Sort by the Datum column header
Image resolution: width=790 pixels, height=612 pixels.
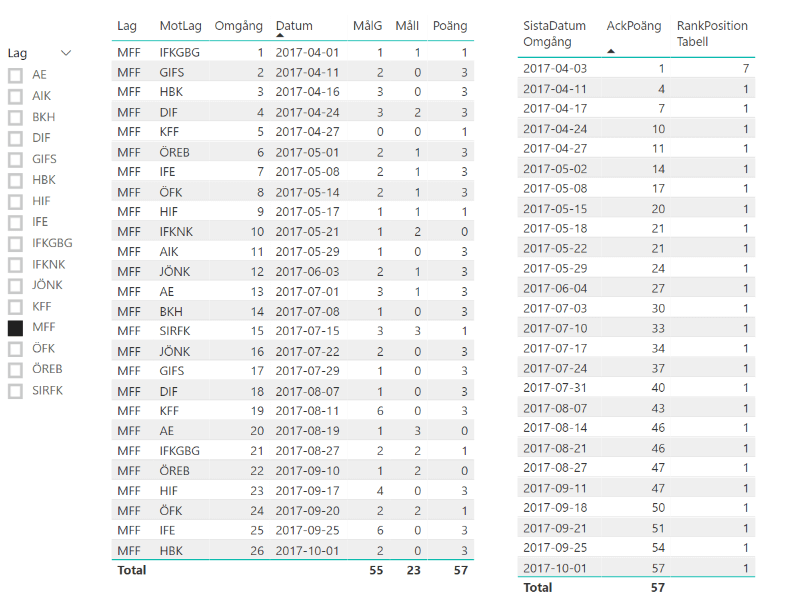coord(294,26)
